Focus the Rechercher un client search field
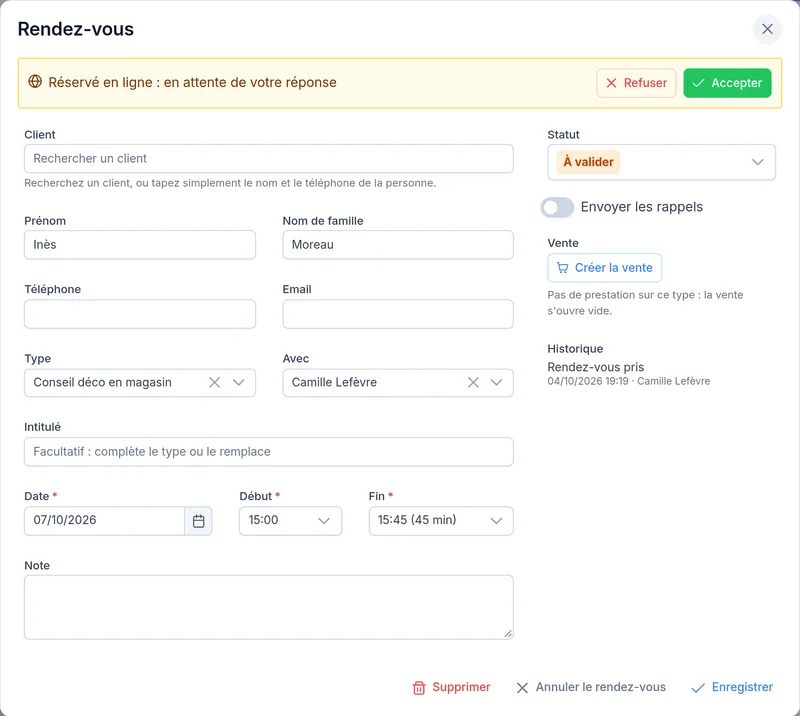This screenshot has width=800, height=716. click(268, 159)
